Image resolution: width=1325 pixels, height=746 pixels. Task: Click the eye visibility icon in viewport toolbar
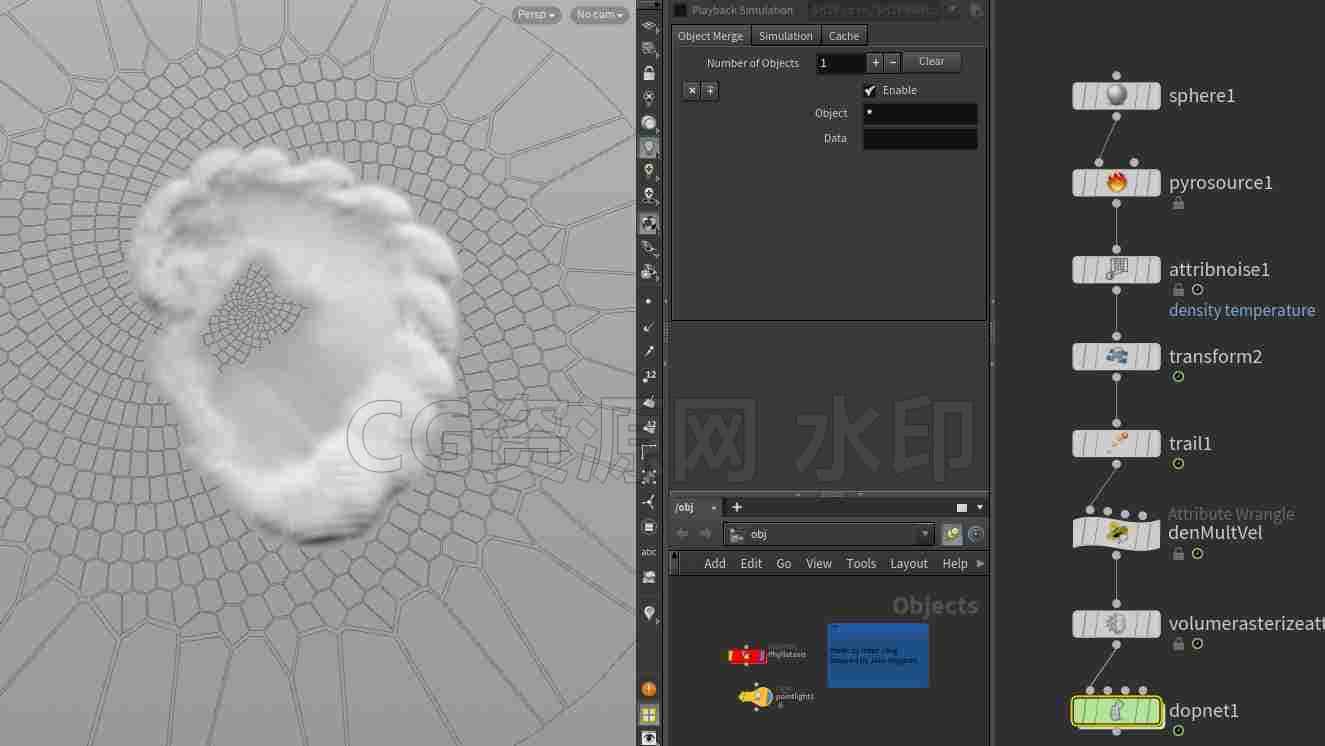[x=649, y=738]
